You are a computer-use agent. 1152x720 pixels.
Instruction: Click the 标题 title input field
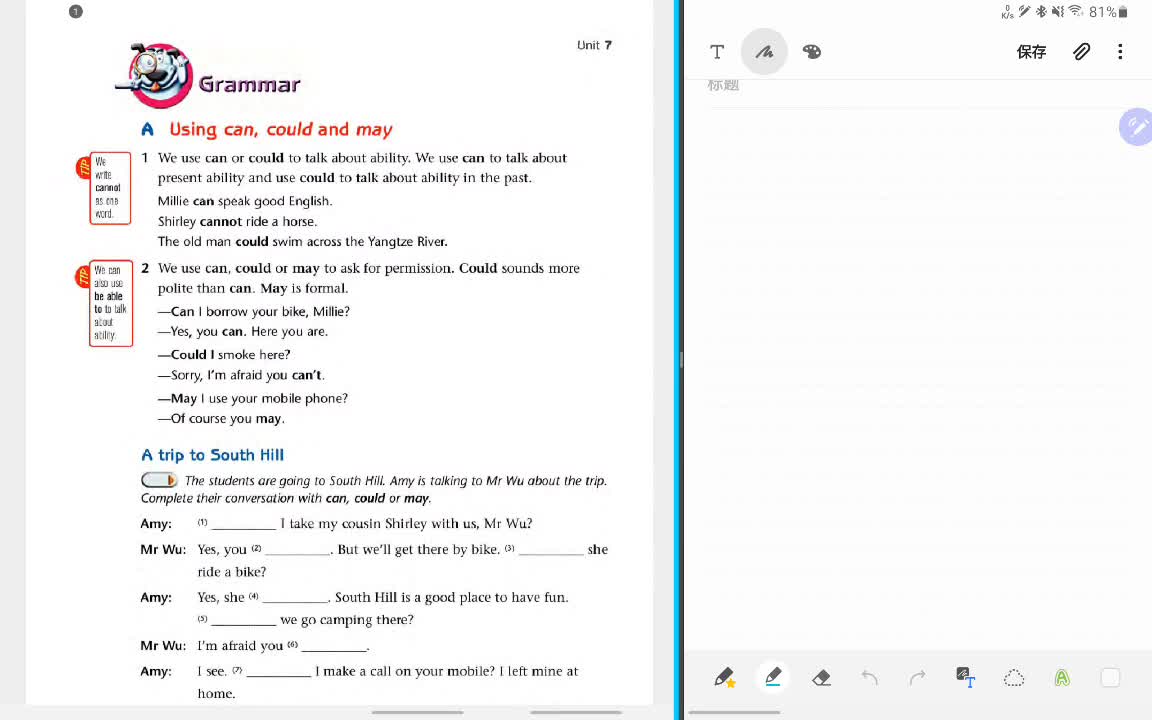[x=916, y=86]
